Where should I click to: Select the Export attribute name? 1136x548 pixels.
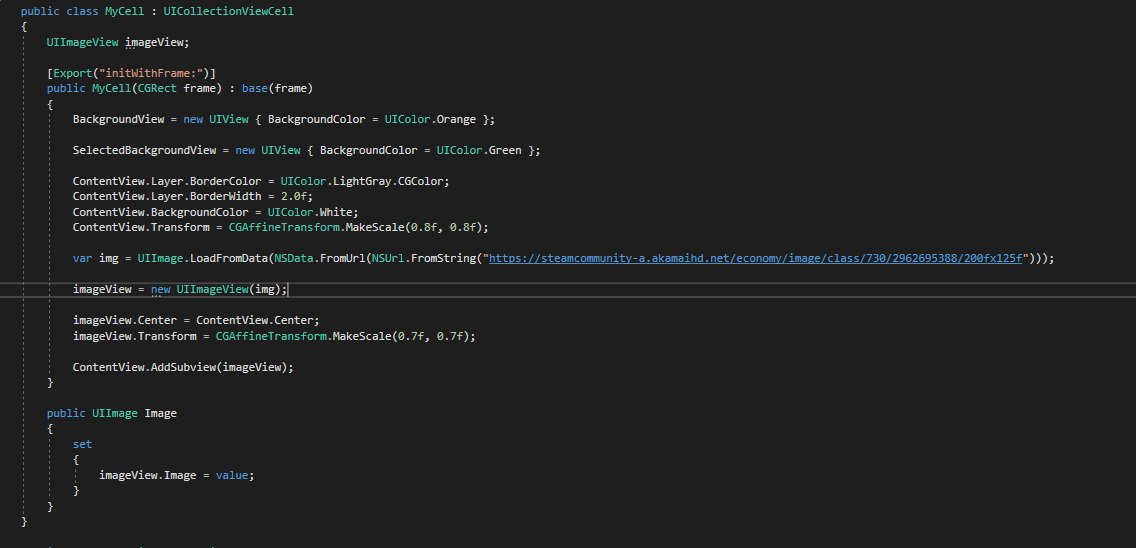click(x=72, y=73)
